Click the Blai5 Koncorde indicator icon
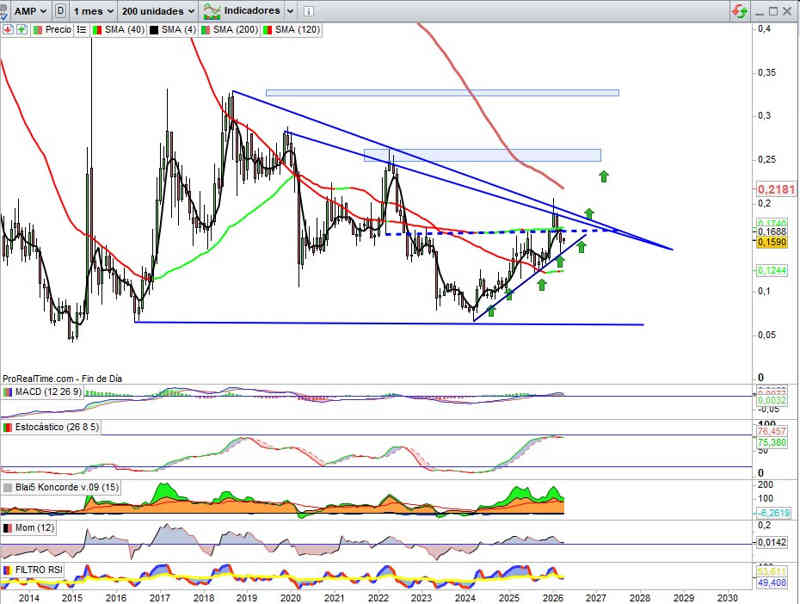The image size is (800, 604). click(x=8, y=487)
